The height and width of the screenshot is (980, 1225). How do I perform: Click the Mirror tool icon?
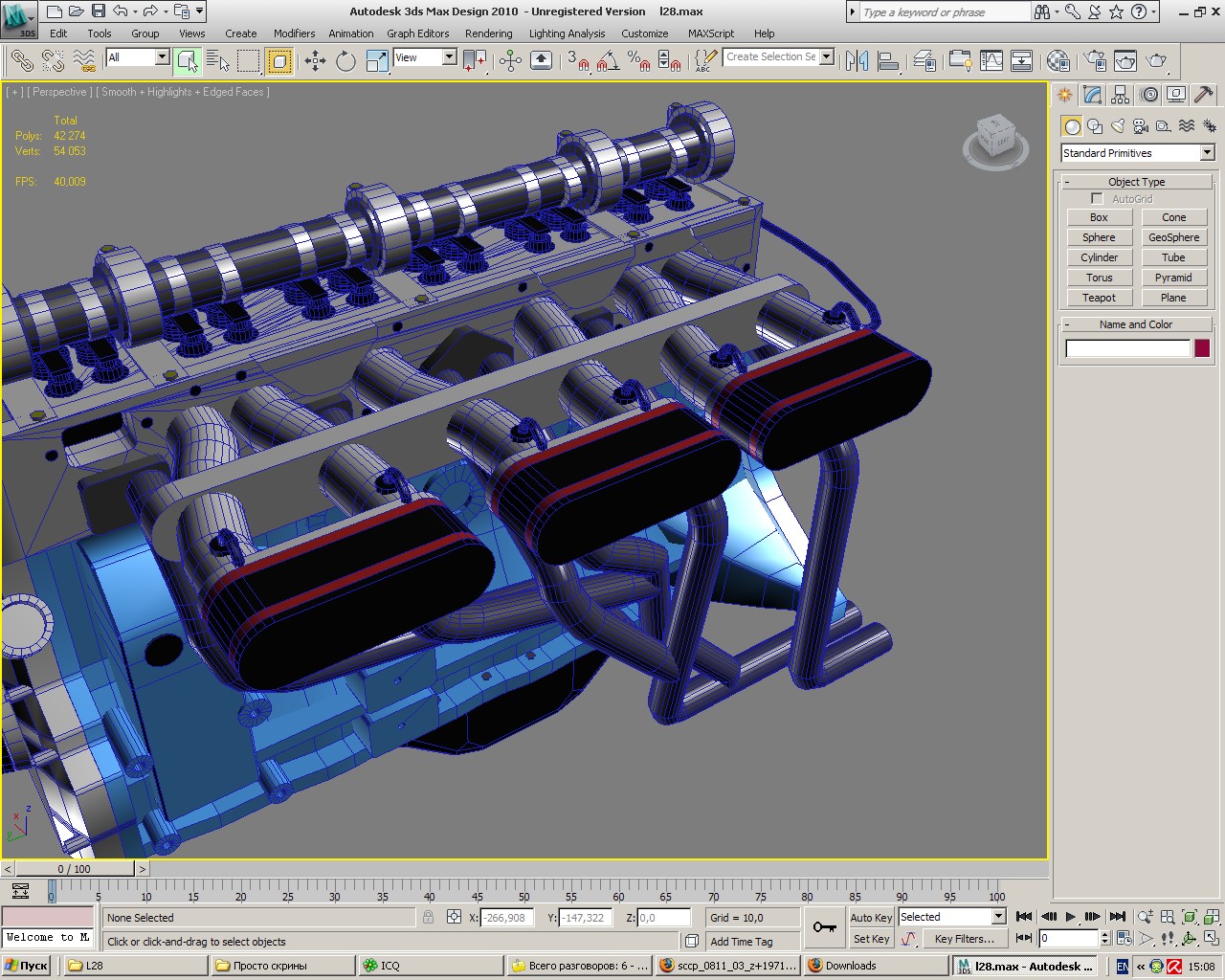(857, 61)
